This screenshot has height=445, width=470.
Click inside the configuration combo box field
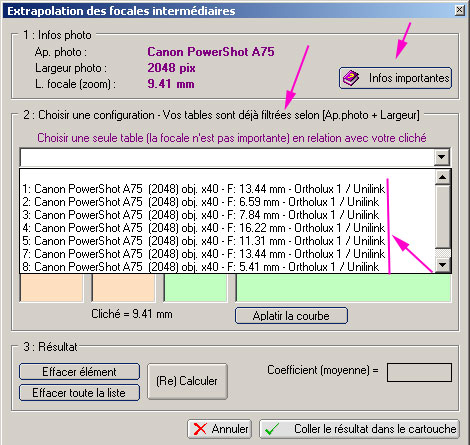227,157
